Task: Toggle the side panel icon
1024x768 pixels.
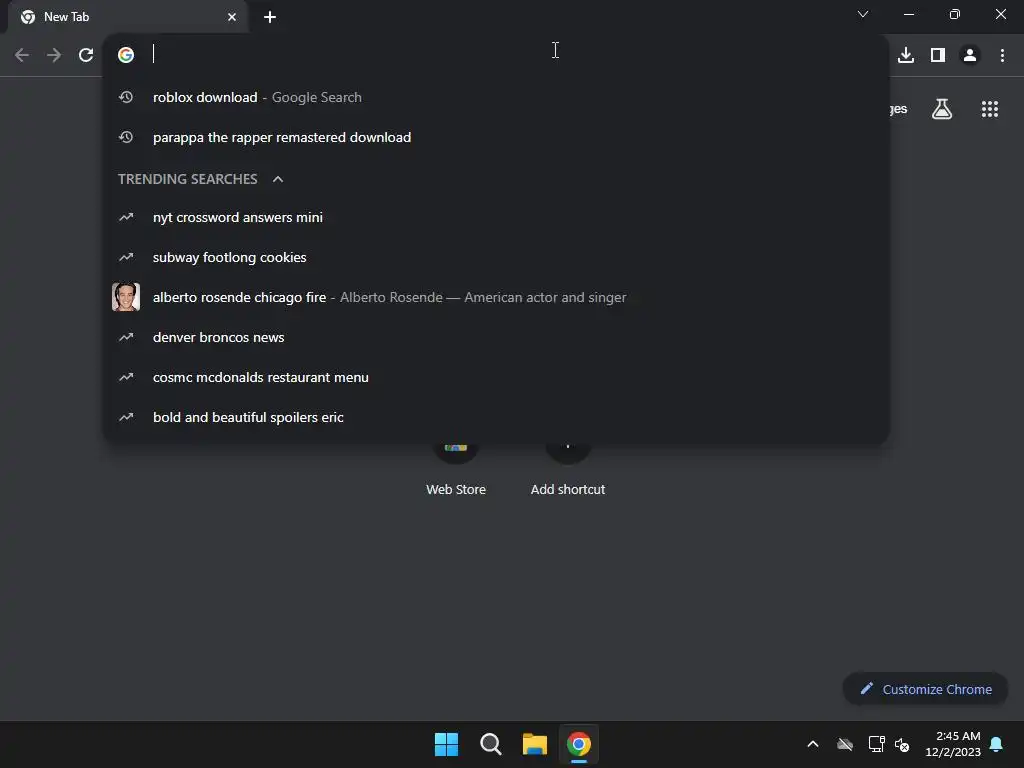Action: (938, 56)
